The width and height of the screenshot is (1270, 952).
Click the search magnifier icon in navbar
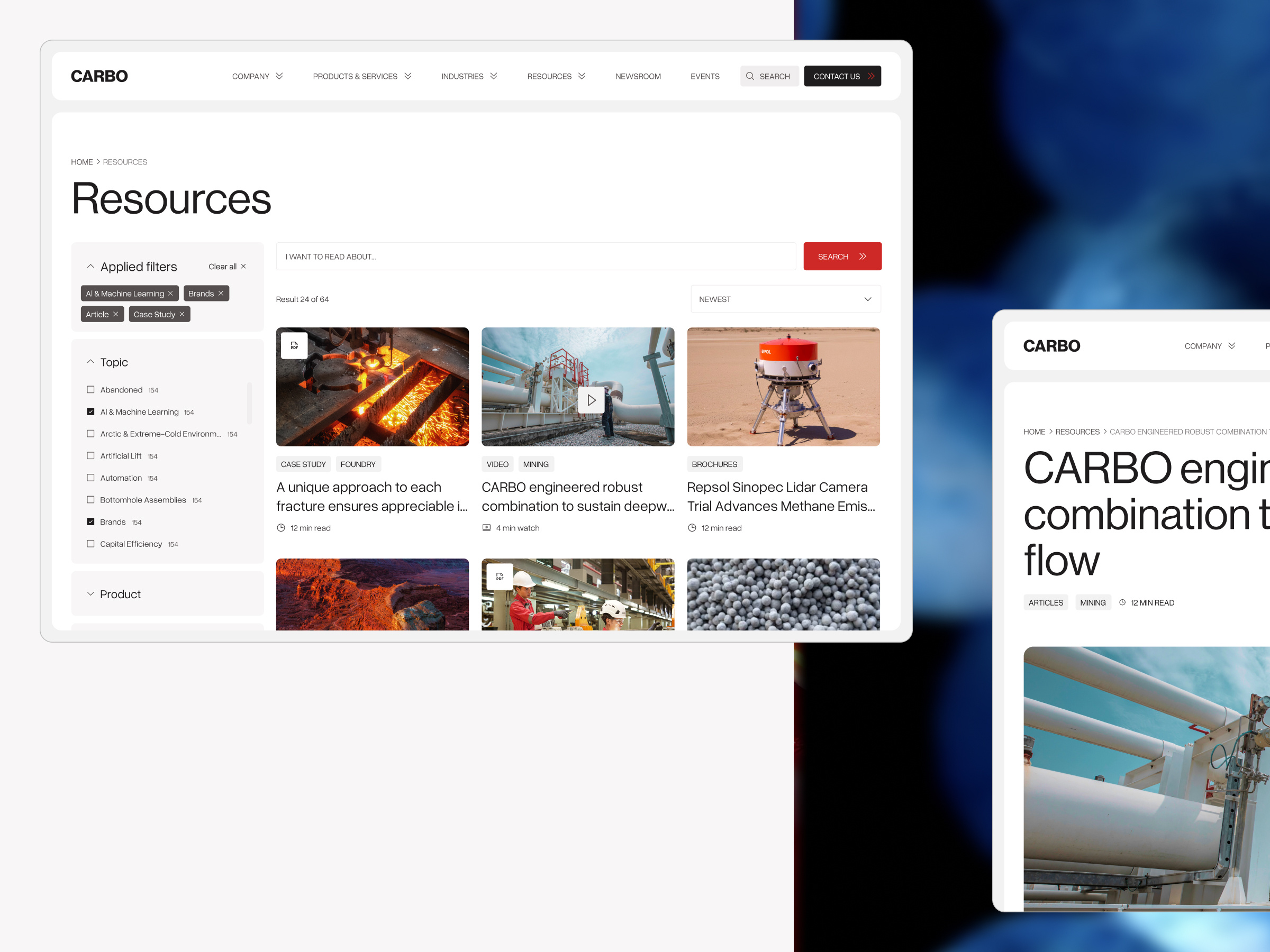coord(750,76)
